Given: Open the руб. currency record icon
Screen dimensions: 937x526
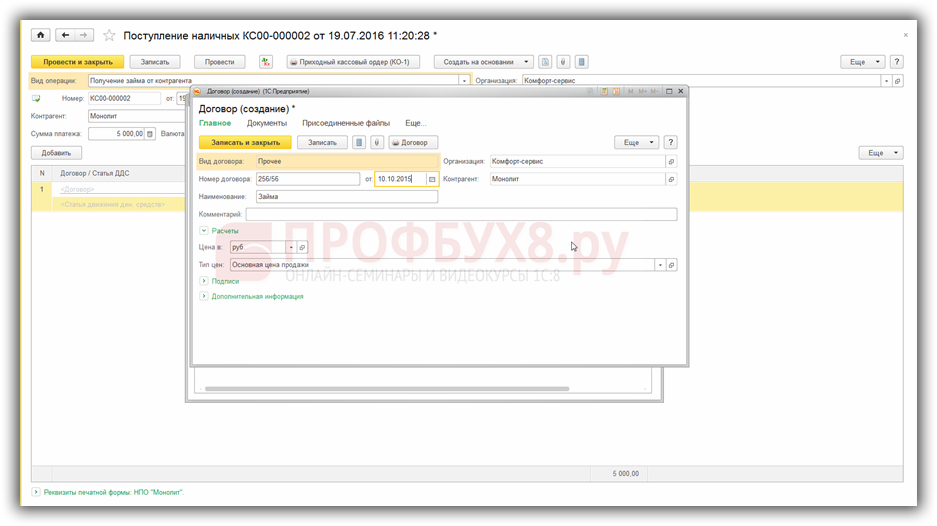Looking at the screenshot, I should [x=302, y=247].
